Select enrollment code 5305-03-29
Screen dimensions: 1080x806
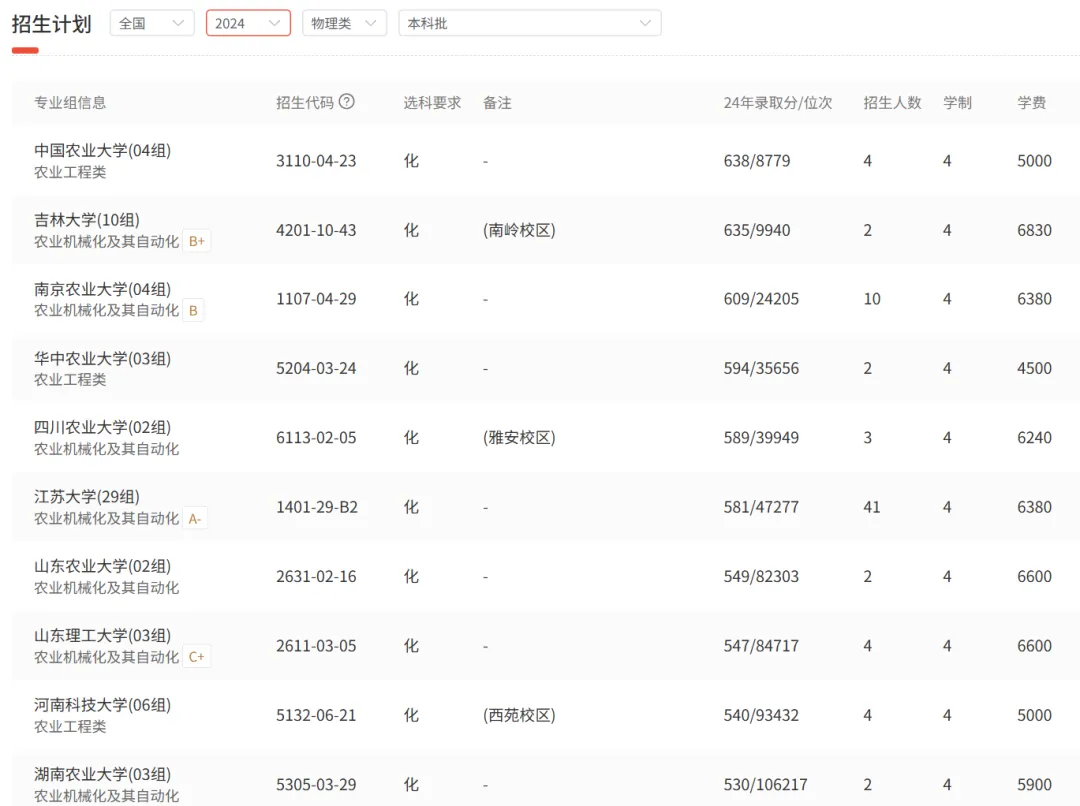(x=316, y=785)
